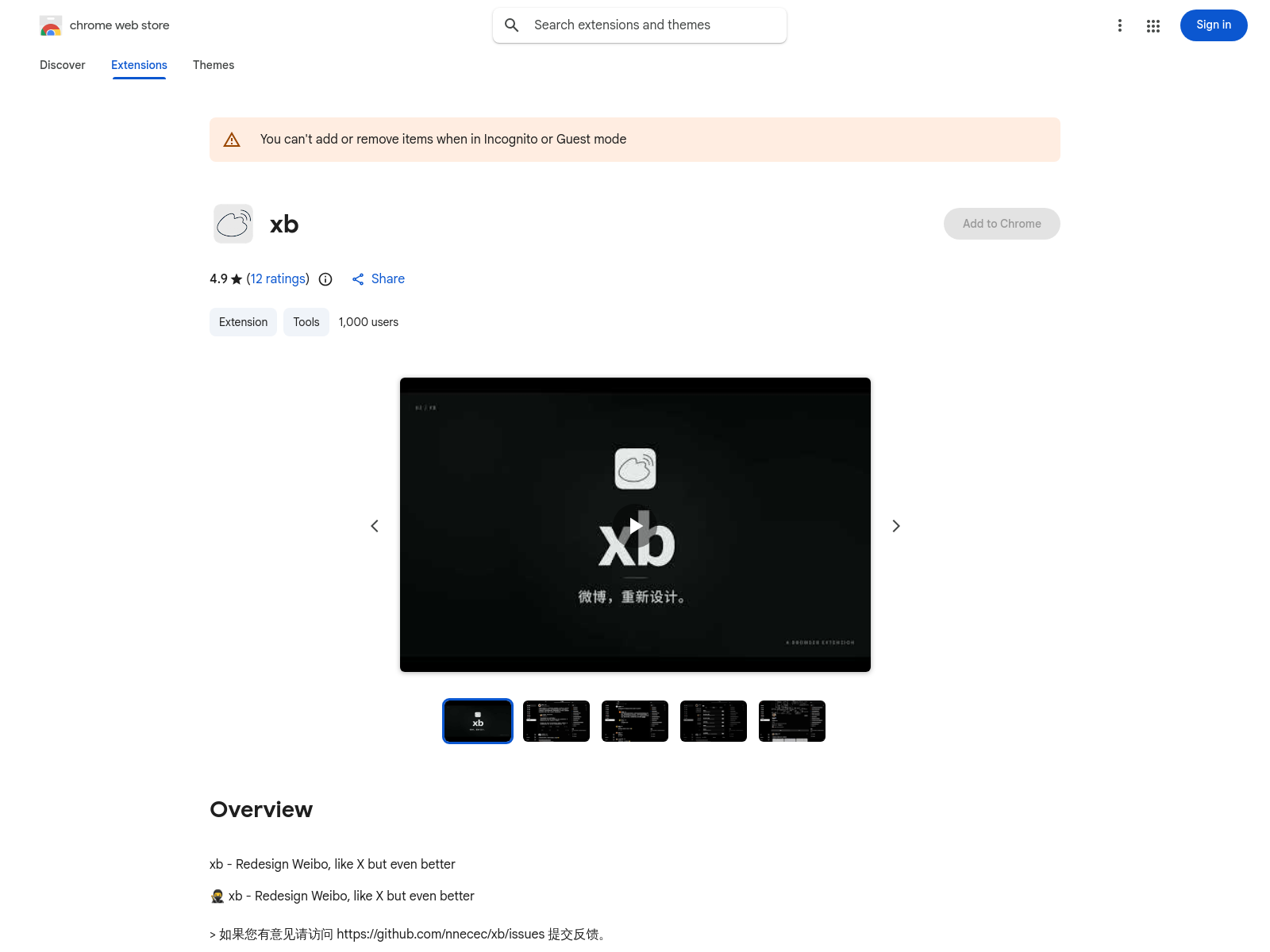Select the first xb video thumbnail

point(478,721)
